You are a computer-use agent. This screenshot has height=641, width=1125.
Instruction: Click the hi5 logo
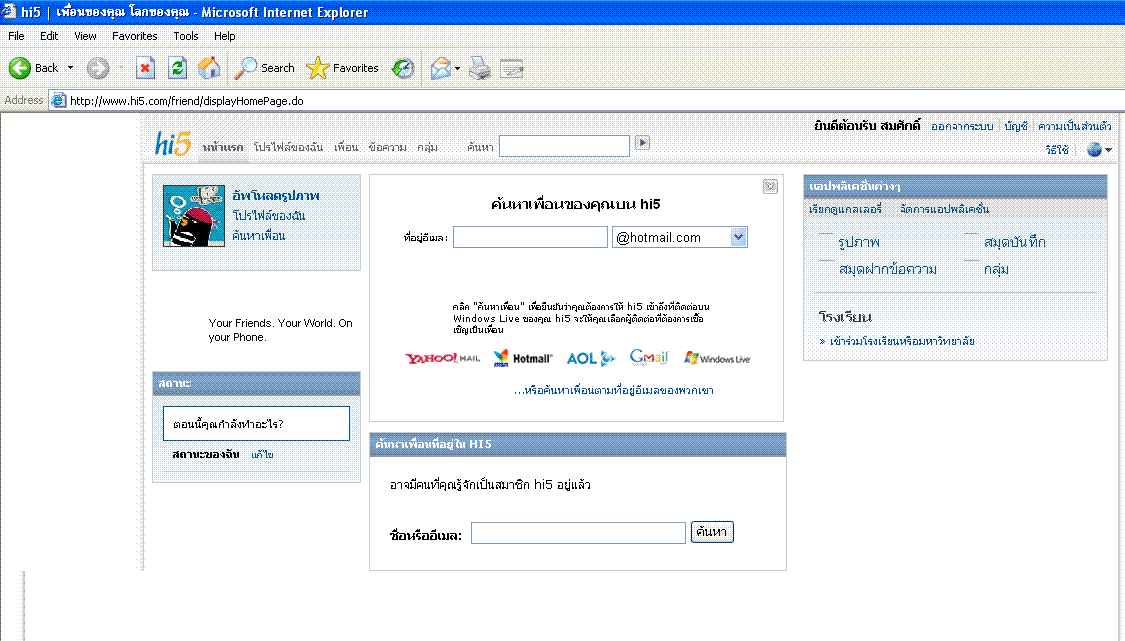pyautogui.click(x=173, y=144)
